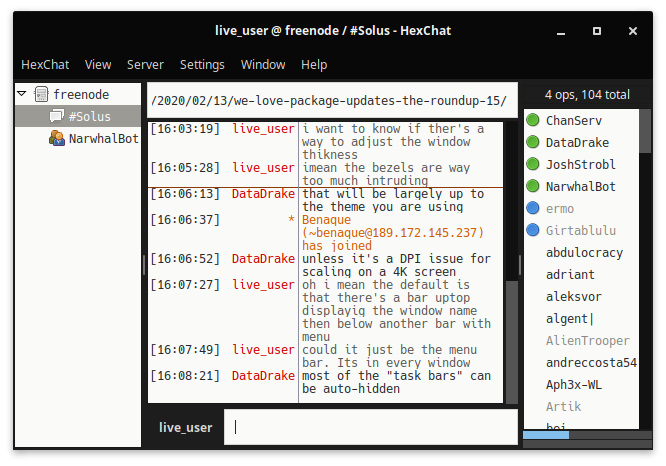Click the 'most of the task bars' message

click(x=396, y=382)
